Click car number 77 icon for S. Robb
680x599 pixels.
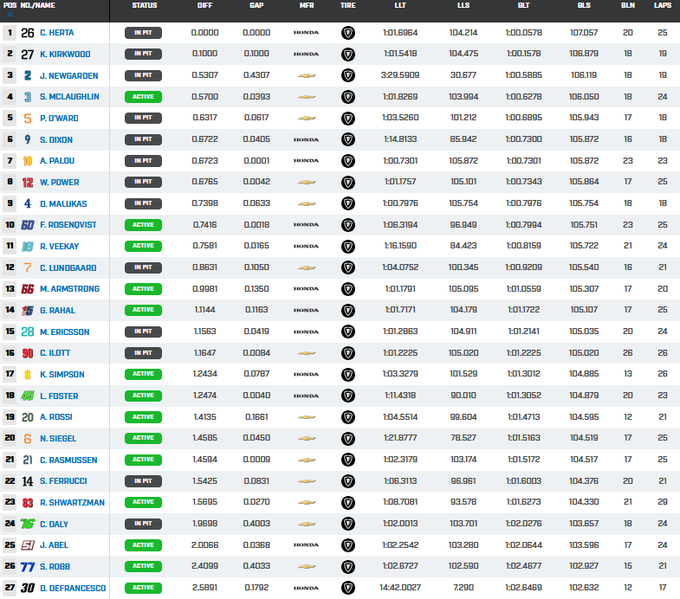point(27,566)
